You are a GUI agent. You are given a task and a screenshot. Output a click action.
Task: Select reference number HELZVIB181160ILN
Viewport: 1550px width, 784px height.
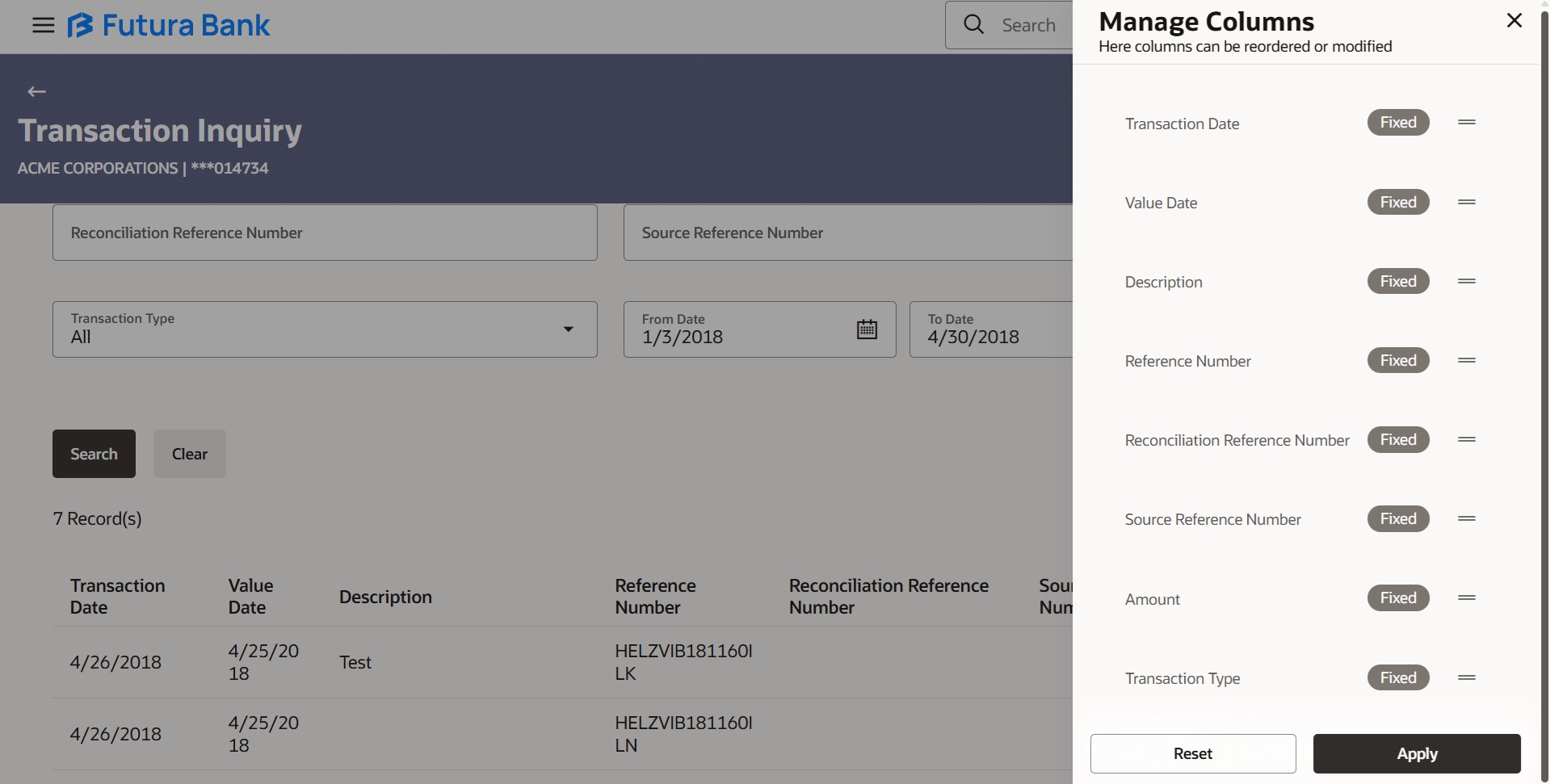[683, 734]
